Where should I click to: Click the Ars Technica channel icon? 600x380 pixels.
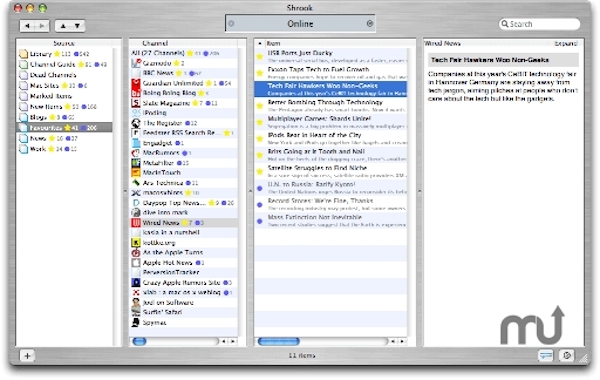pos(136,183)
